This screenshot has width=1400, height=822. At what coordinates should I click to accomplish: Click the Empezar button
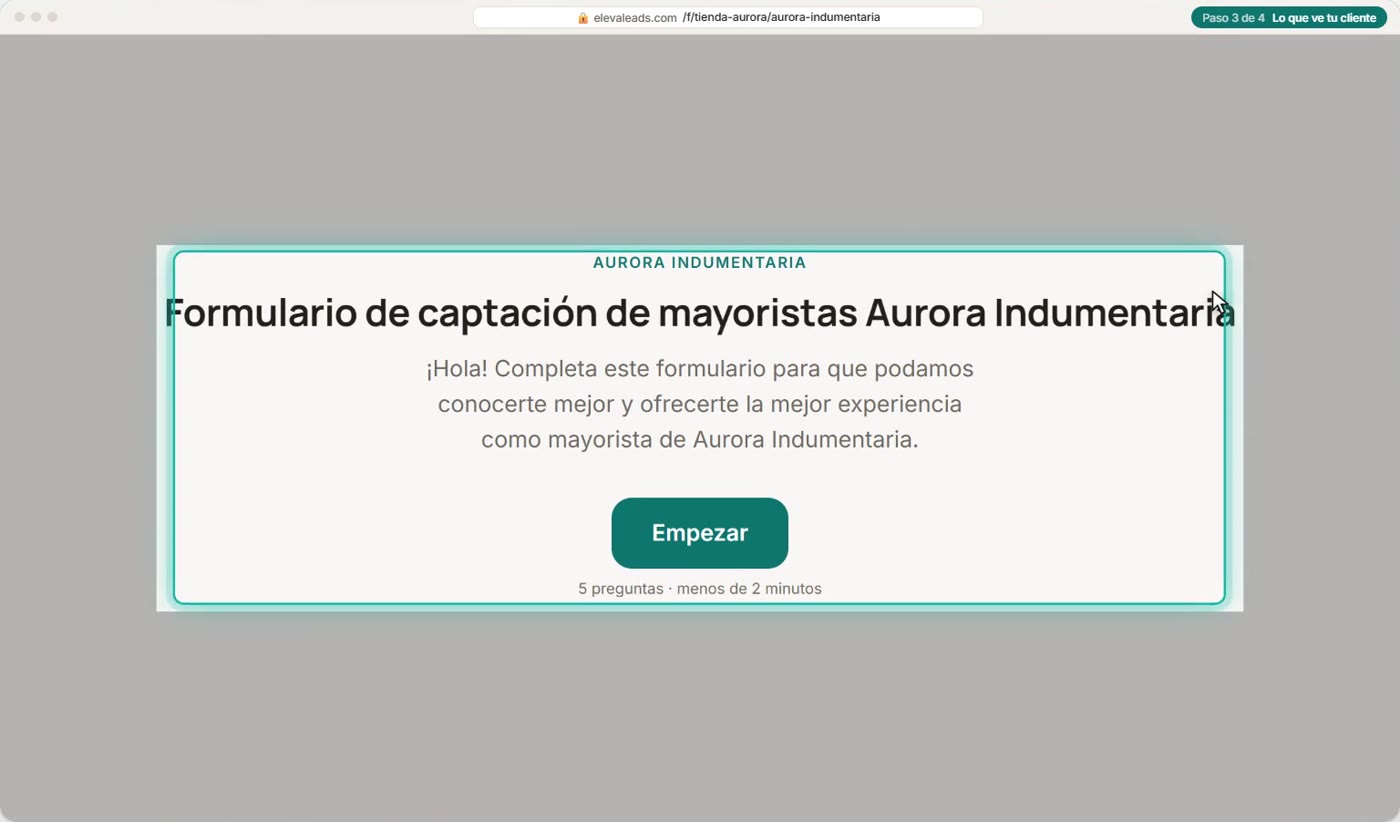click(x=700, y=533)
